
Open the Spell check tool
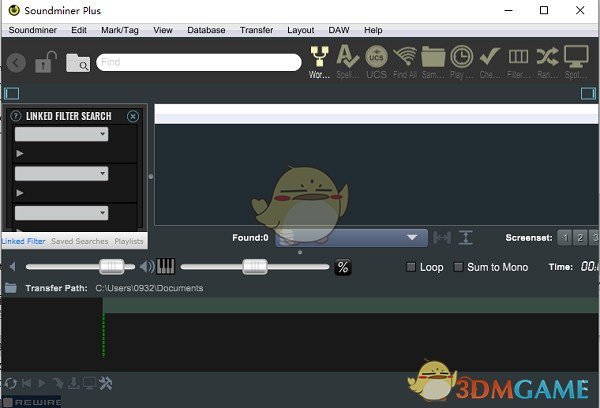pyautogui.click(x=347, y=62)
